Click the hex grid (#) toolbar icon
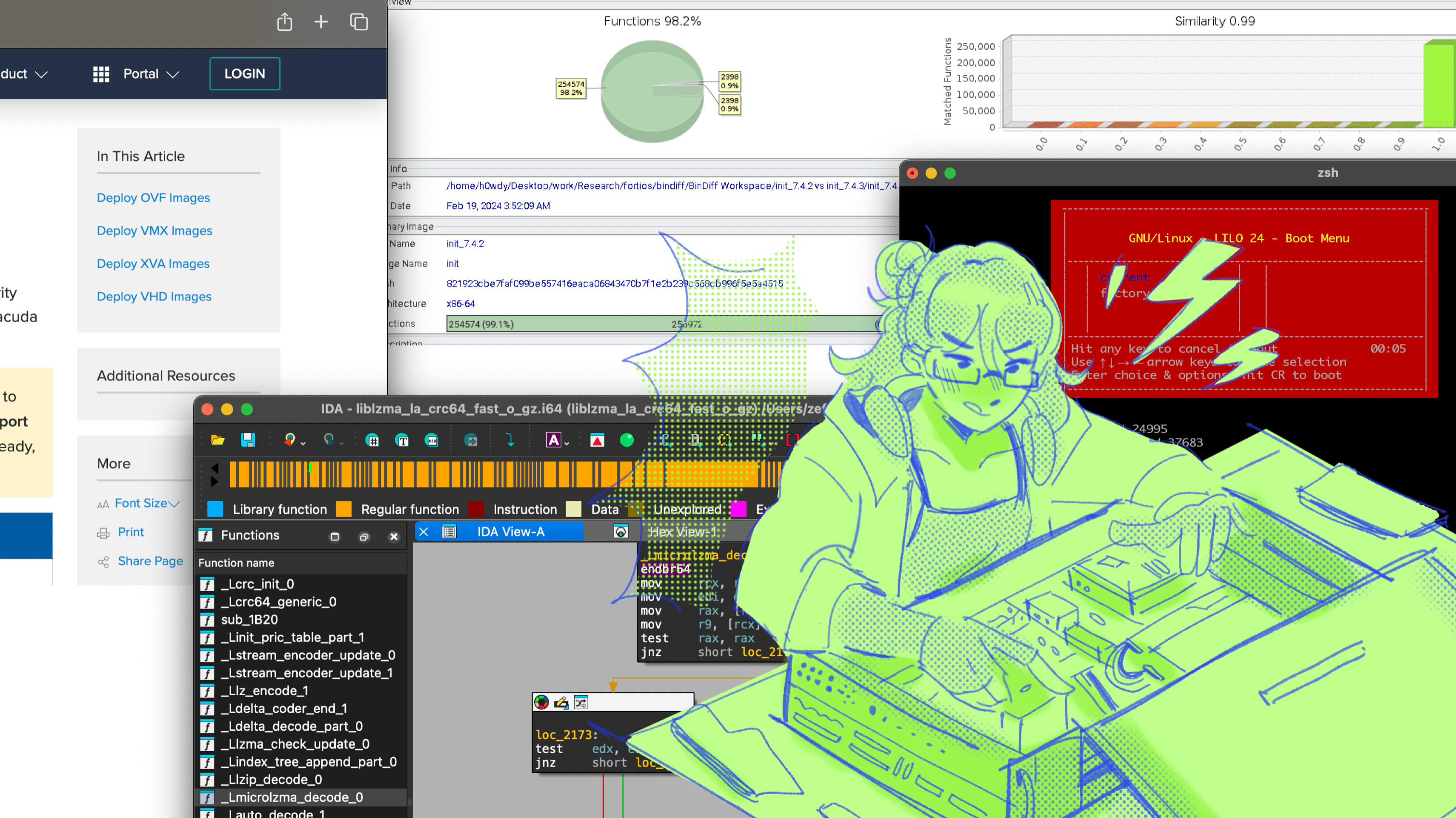This screenshot has width=1456, height=818. click(372, 440)
